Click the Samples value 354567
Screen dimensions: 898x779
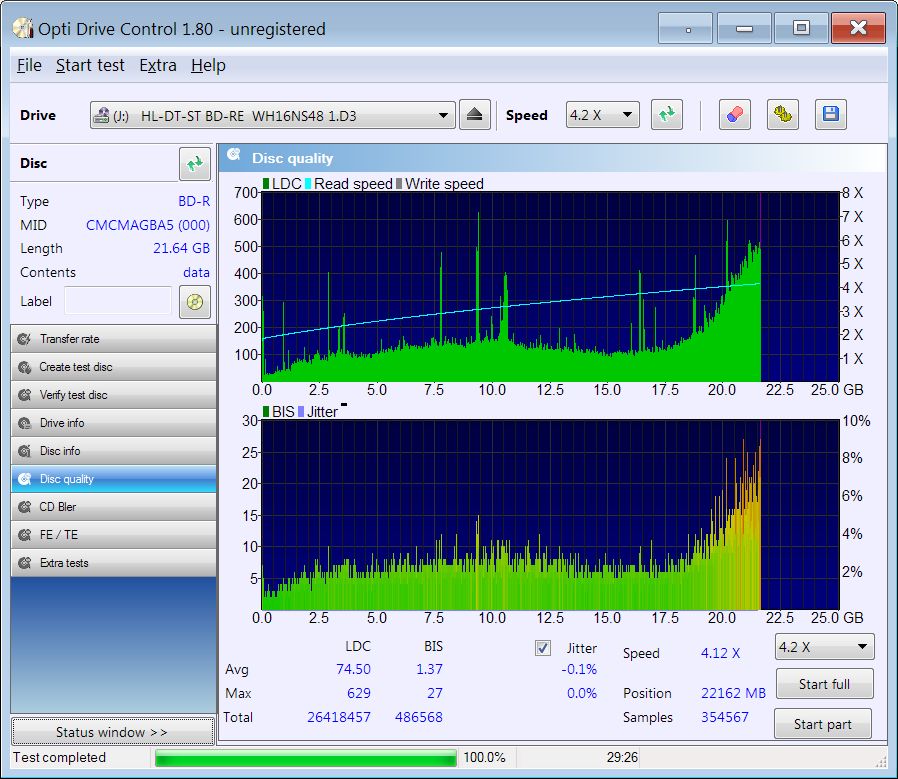[x=724, y=717]
